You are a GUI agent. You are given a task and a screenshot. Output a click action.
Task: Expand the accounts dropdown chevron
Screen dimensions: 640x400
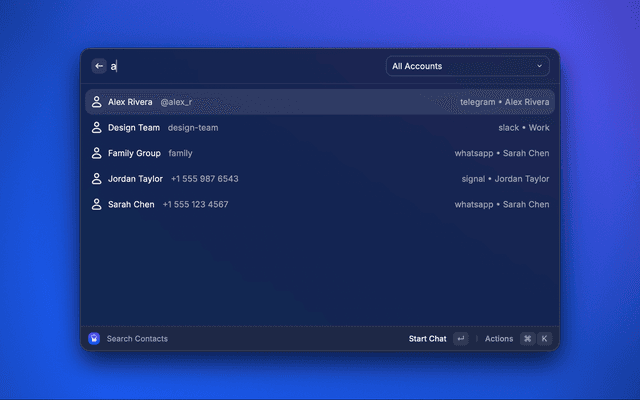[x=540, y=66]
